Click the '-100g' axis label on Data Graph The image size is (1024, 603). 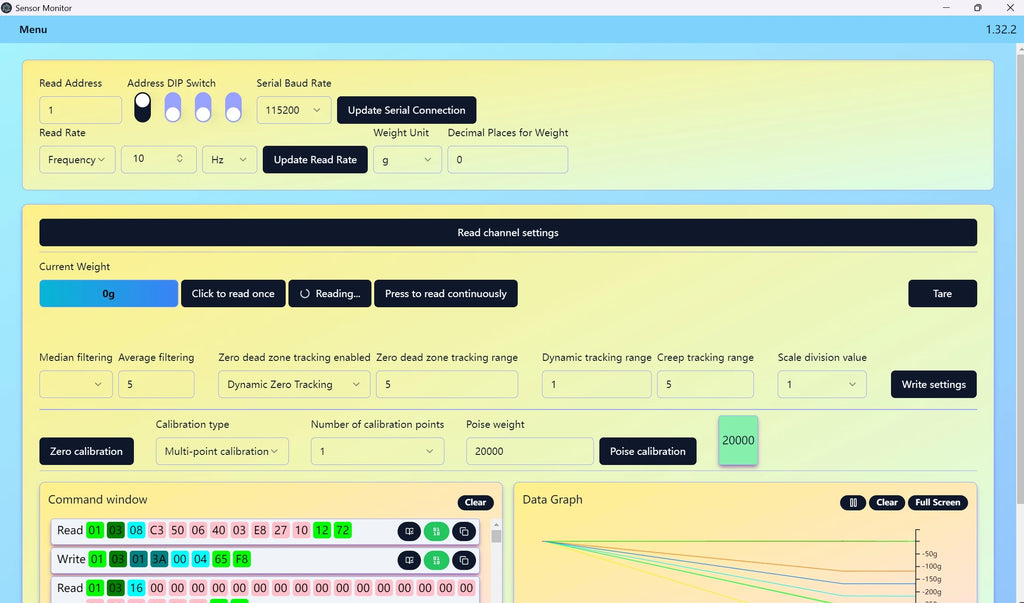932,566
